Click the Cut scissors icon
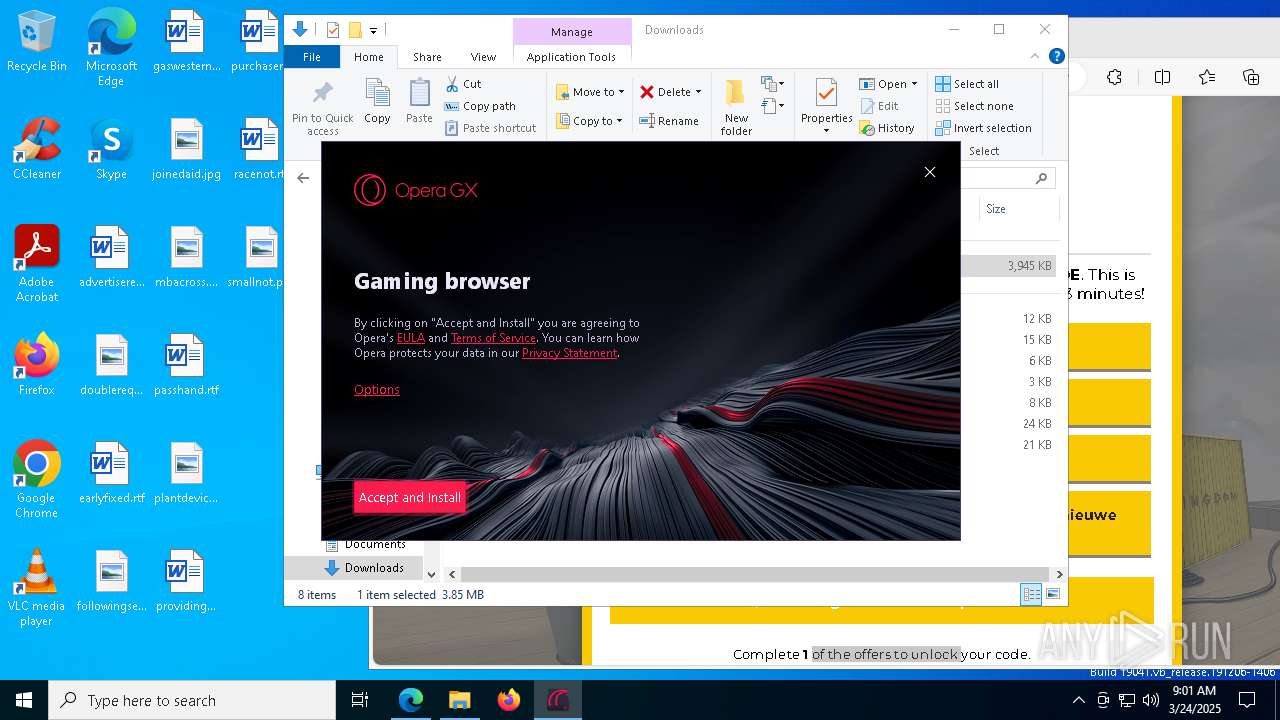The width and height of the screenshot is (1280, 720). (x=452, y=84)
